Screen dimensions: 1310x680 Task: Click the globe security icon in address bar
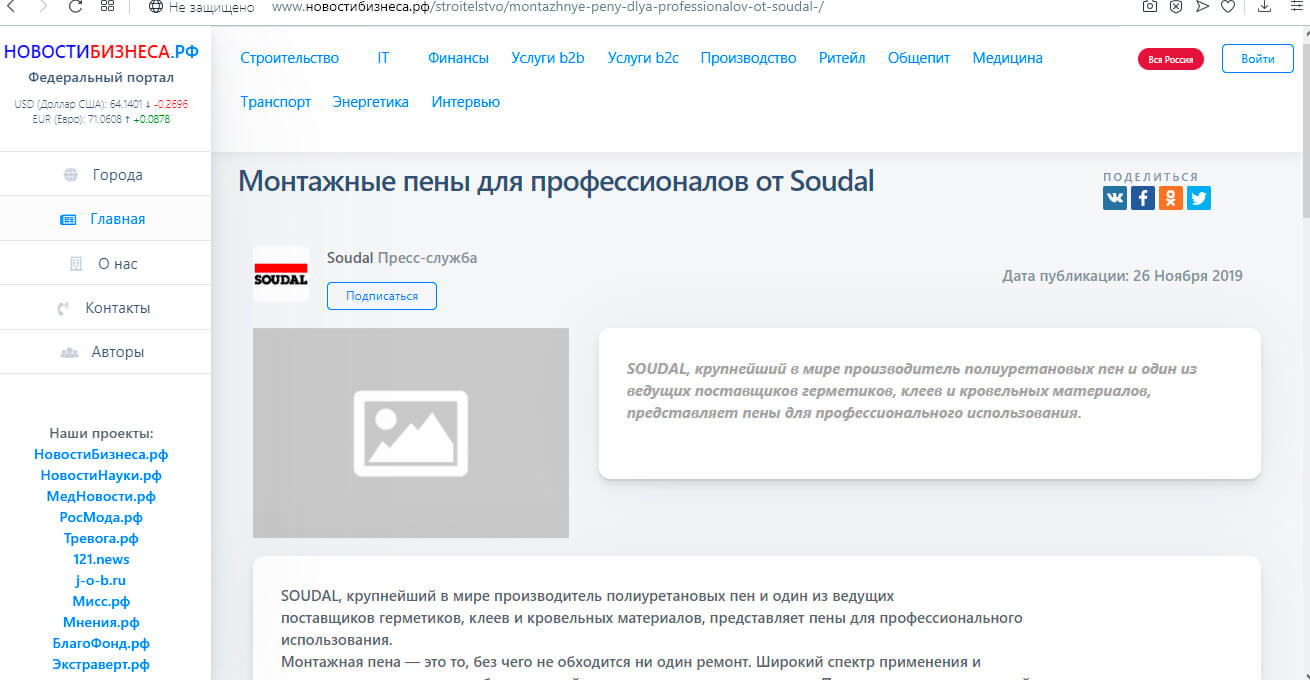coord(155,6)
